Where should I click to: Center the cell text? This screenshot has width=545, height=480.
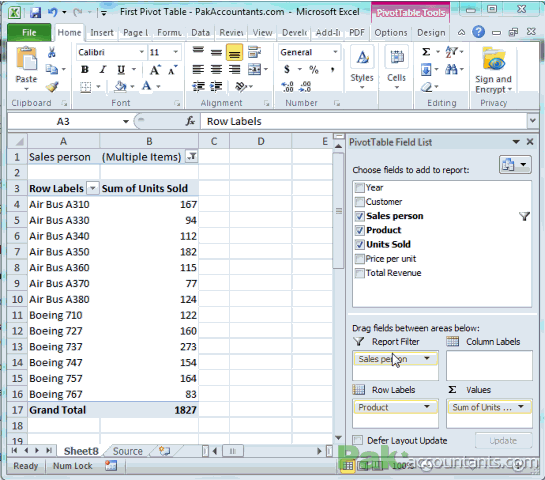coord(216,70)
